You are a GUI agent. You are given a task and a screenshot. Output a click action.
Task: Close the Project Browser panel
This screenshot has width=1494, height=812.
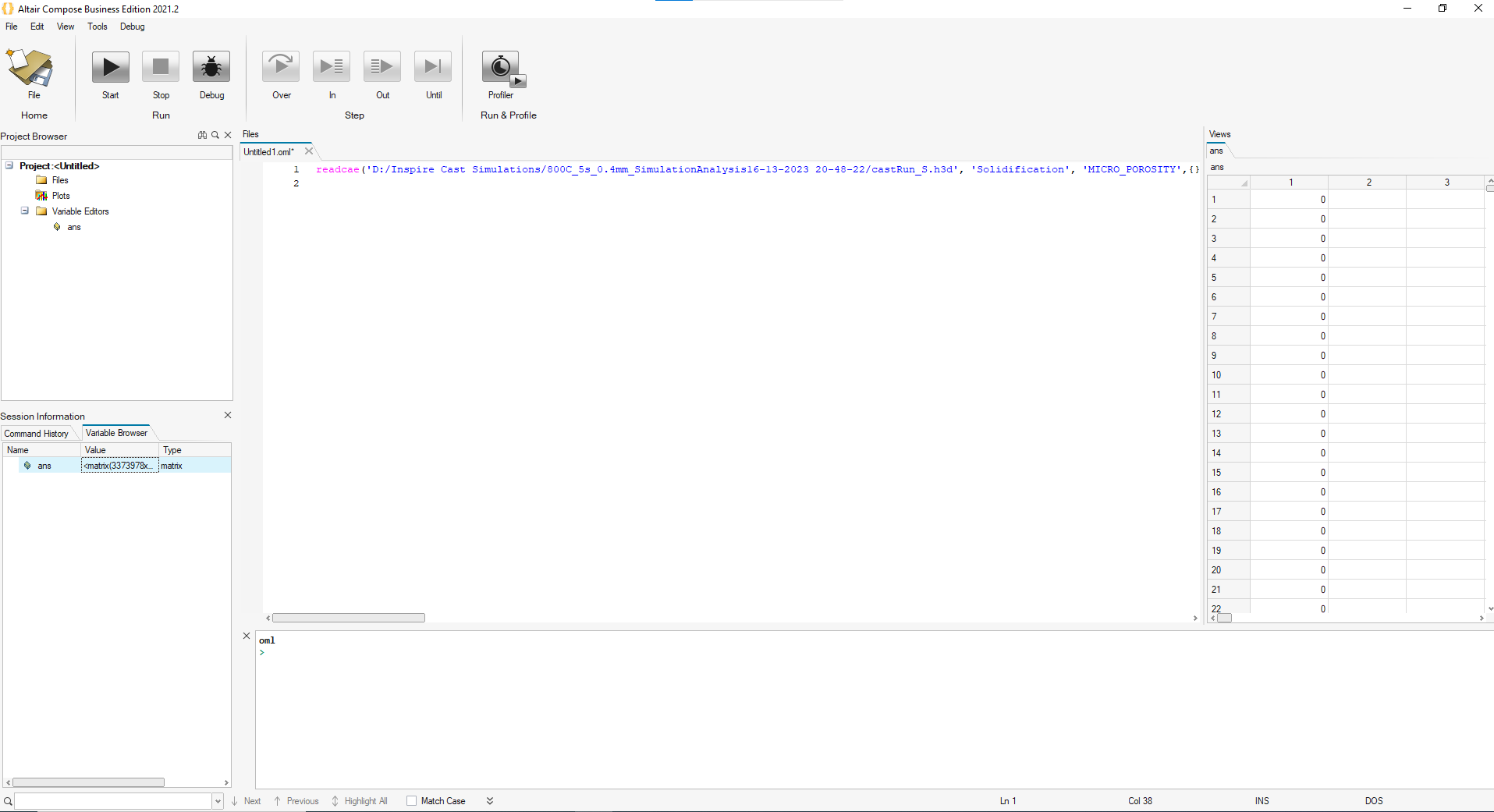tap(228, 135)
